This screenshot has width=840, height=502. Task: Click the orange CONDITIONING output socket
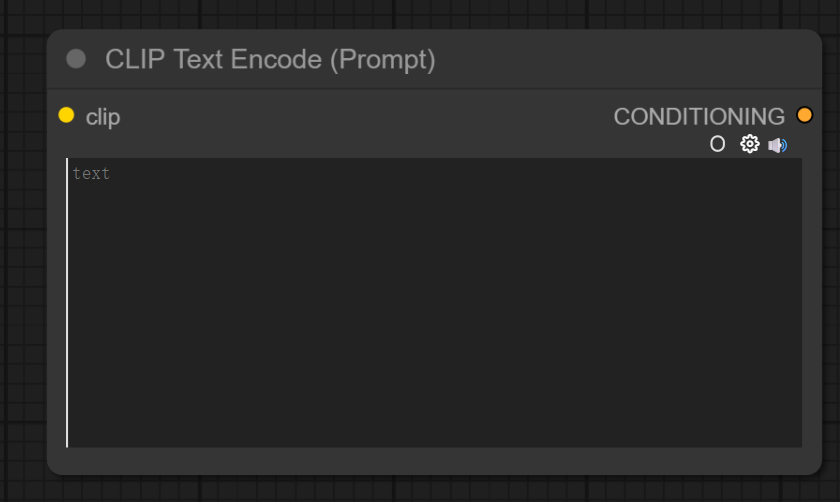[x=804, y=115]
